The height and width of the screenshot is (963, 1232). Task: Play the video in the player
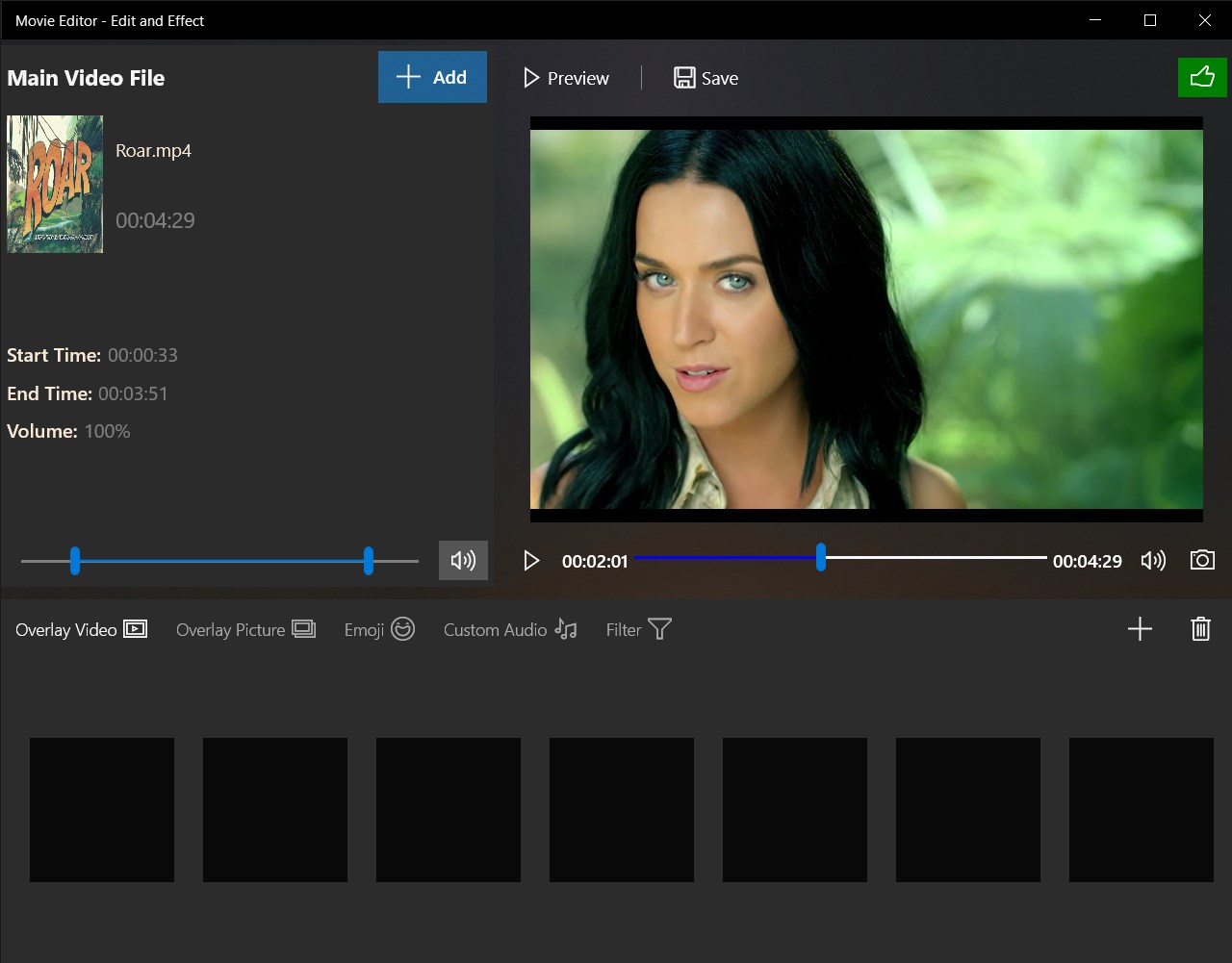click(531, 560)
